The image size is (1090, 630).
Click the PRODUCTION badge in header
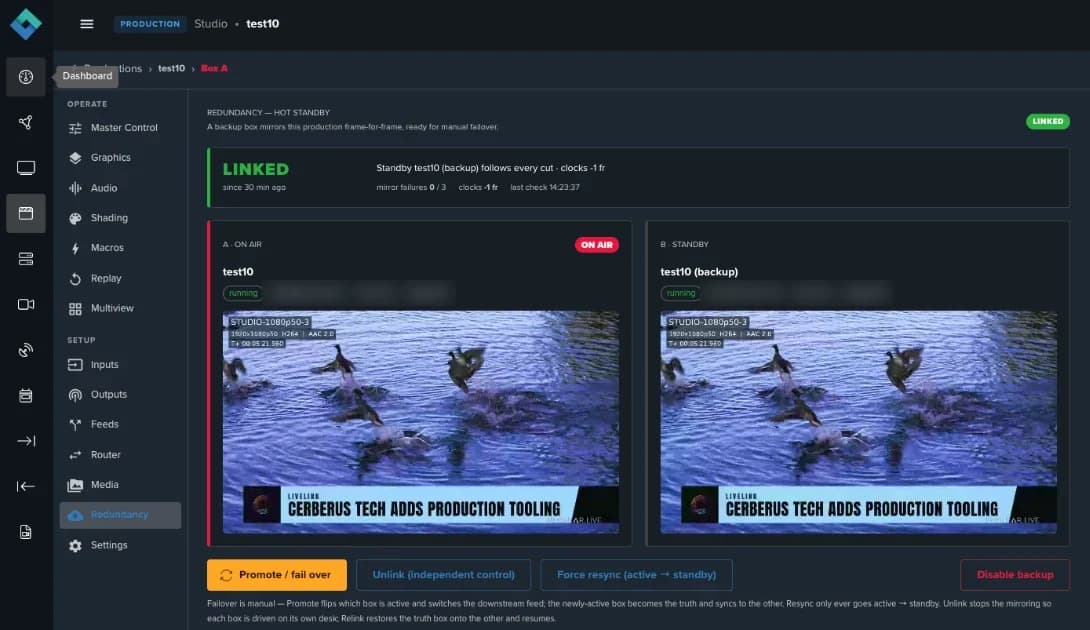pyautogui.click(x=149, y=24)
